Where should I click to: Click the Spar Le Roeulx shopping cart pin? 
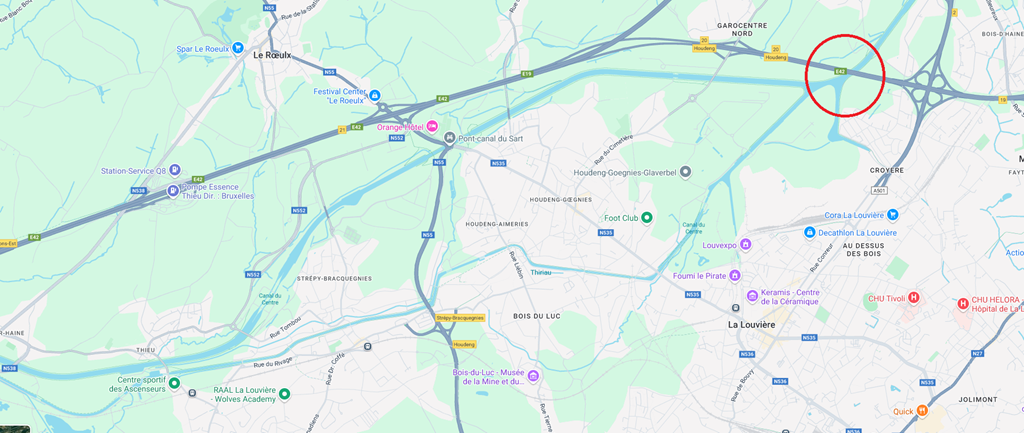pyautogui.click(x=238, y=48)
